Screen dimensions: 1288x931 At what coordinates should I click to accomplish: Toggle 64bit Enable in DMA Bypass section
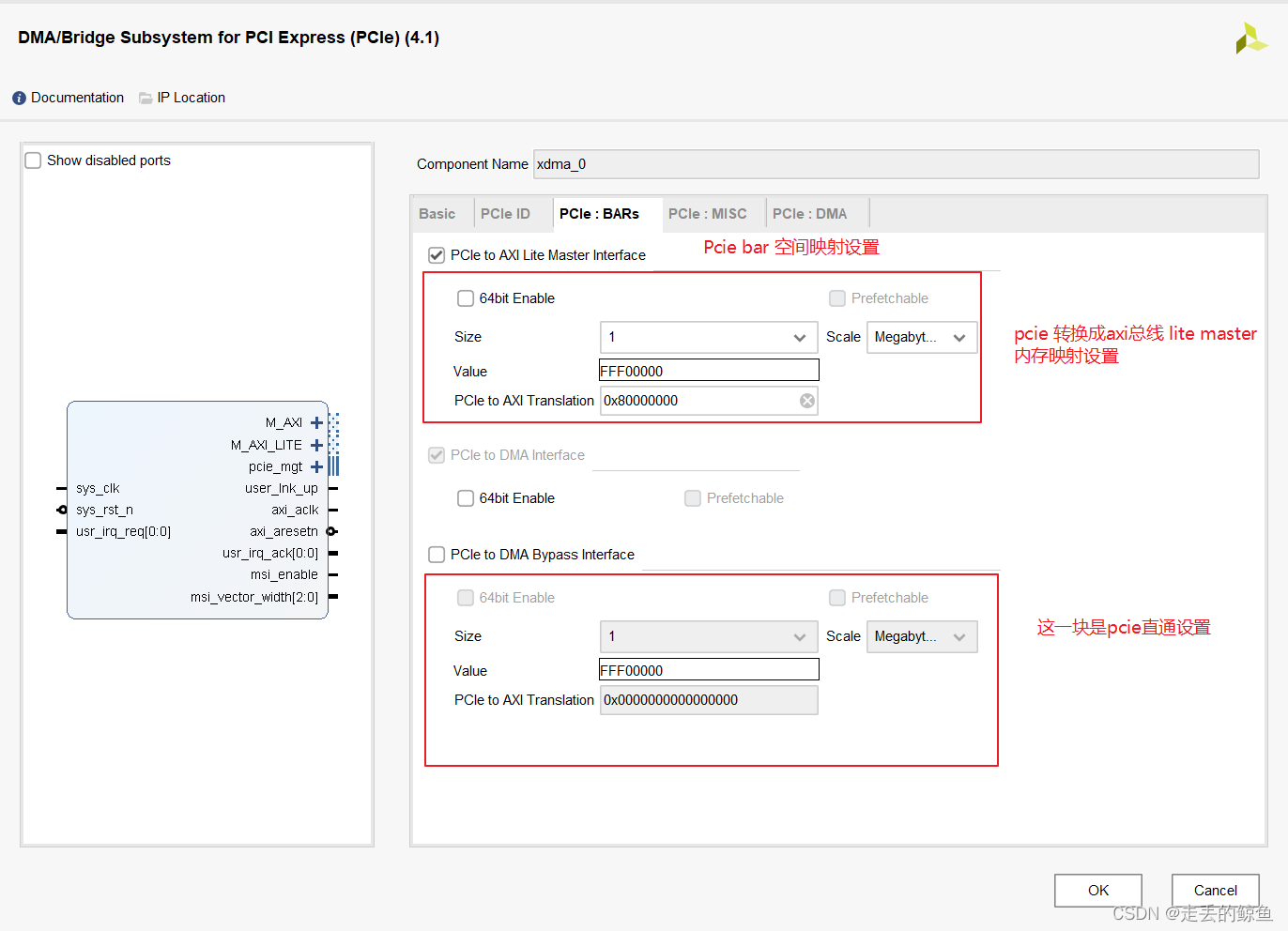click(x=466, y=598)
